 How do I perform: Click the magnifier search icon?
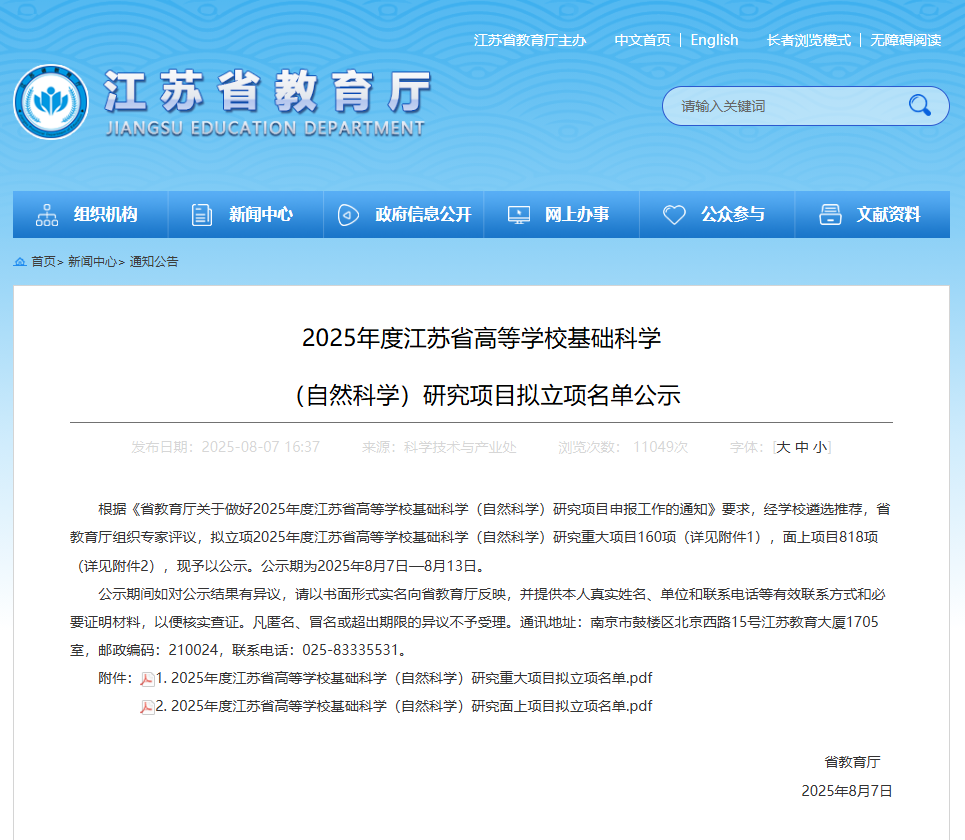(919, 105)
